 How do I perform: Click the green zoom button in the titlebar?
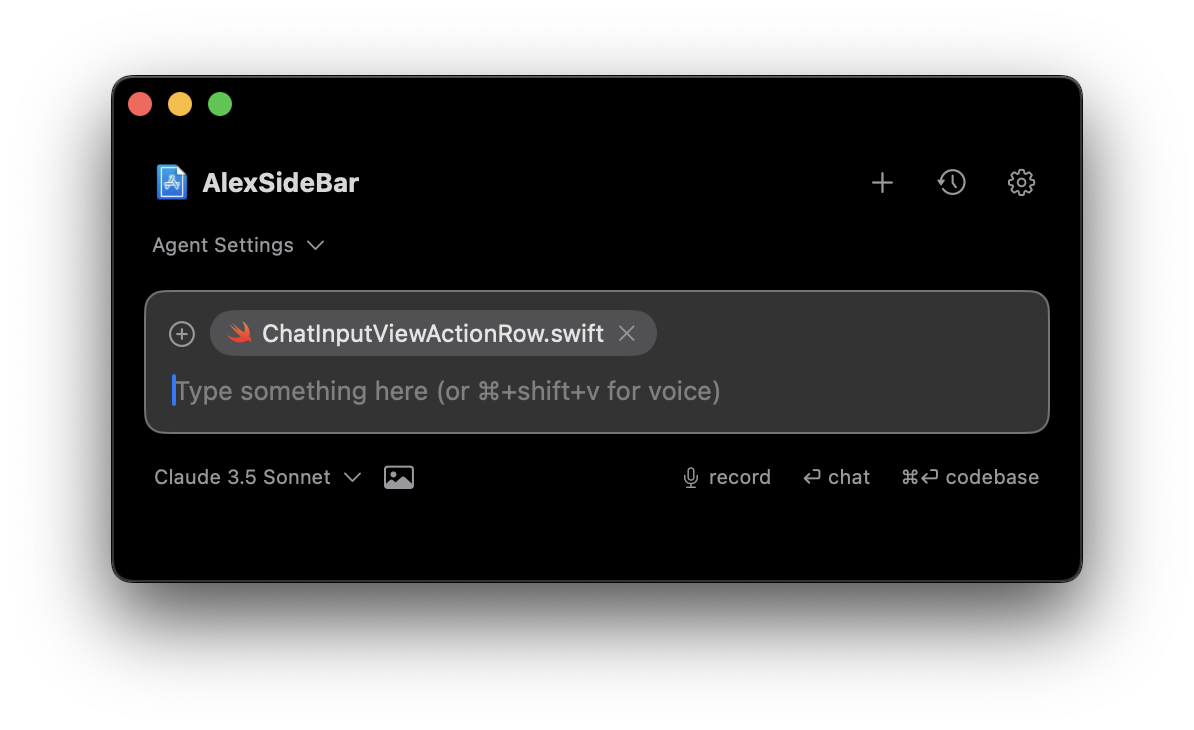pyautogui.click(x=219, y=103)
